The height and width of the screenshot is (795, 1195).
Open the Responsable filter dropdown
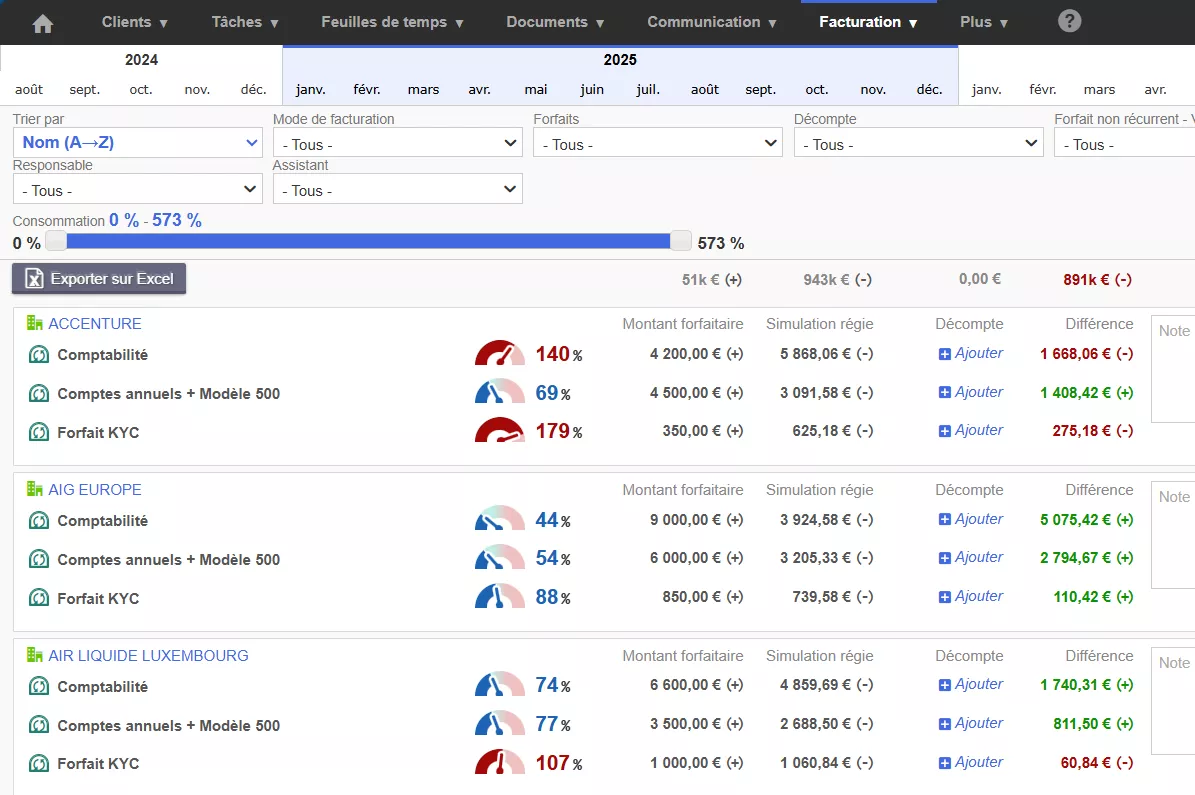(x=138, y=190)
